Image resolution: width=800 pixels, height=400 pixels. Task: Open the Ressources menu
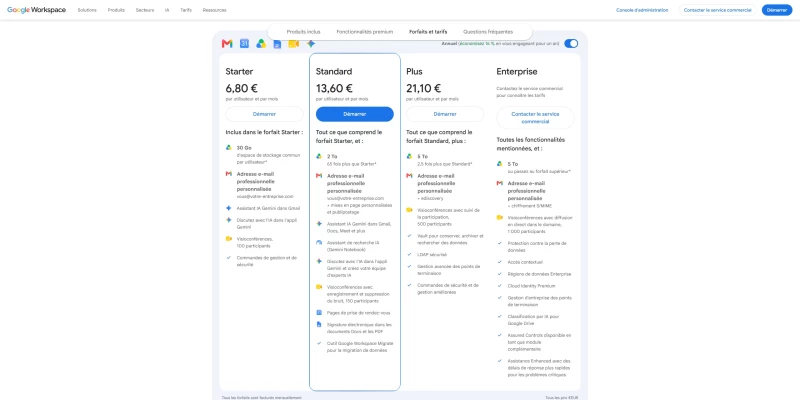(214, 10)
